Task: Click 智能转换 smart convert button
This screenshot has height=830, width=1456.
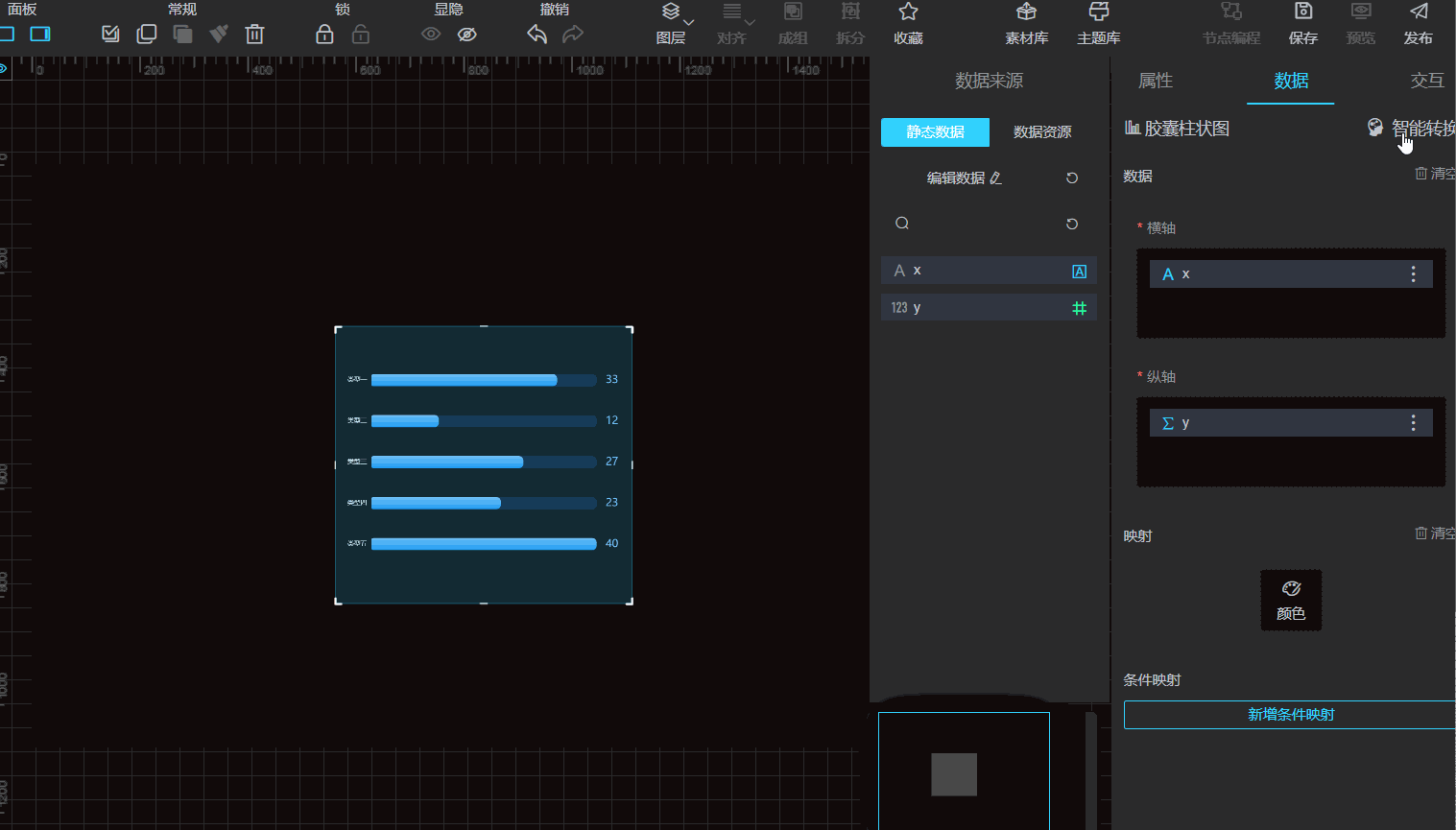Action: [1412, 129]
